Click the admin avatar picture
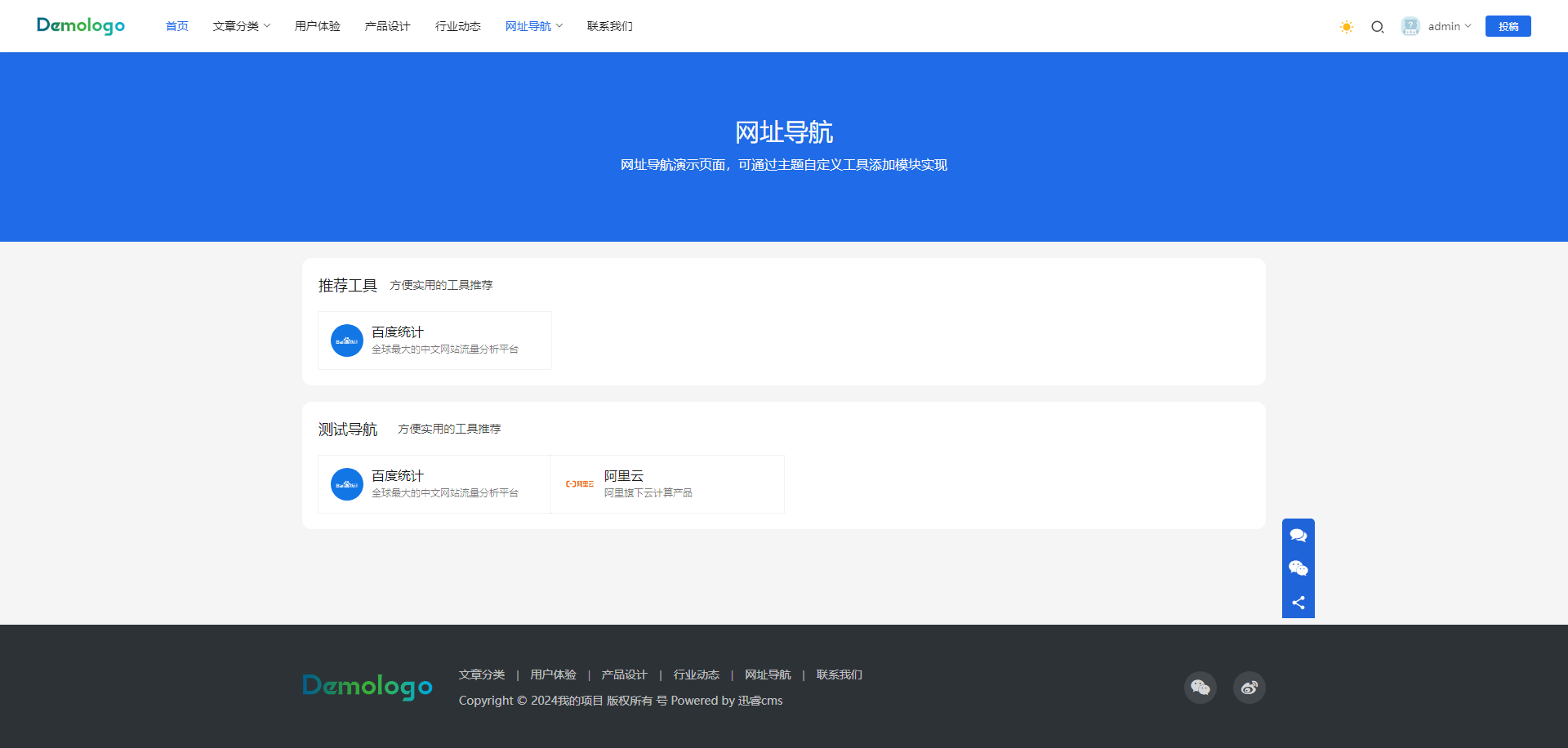This screenshot has height=748, width=1568. point(1410,26)
